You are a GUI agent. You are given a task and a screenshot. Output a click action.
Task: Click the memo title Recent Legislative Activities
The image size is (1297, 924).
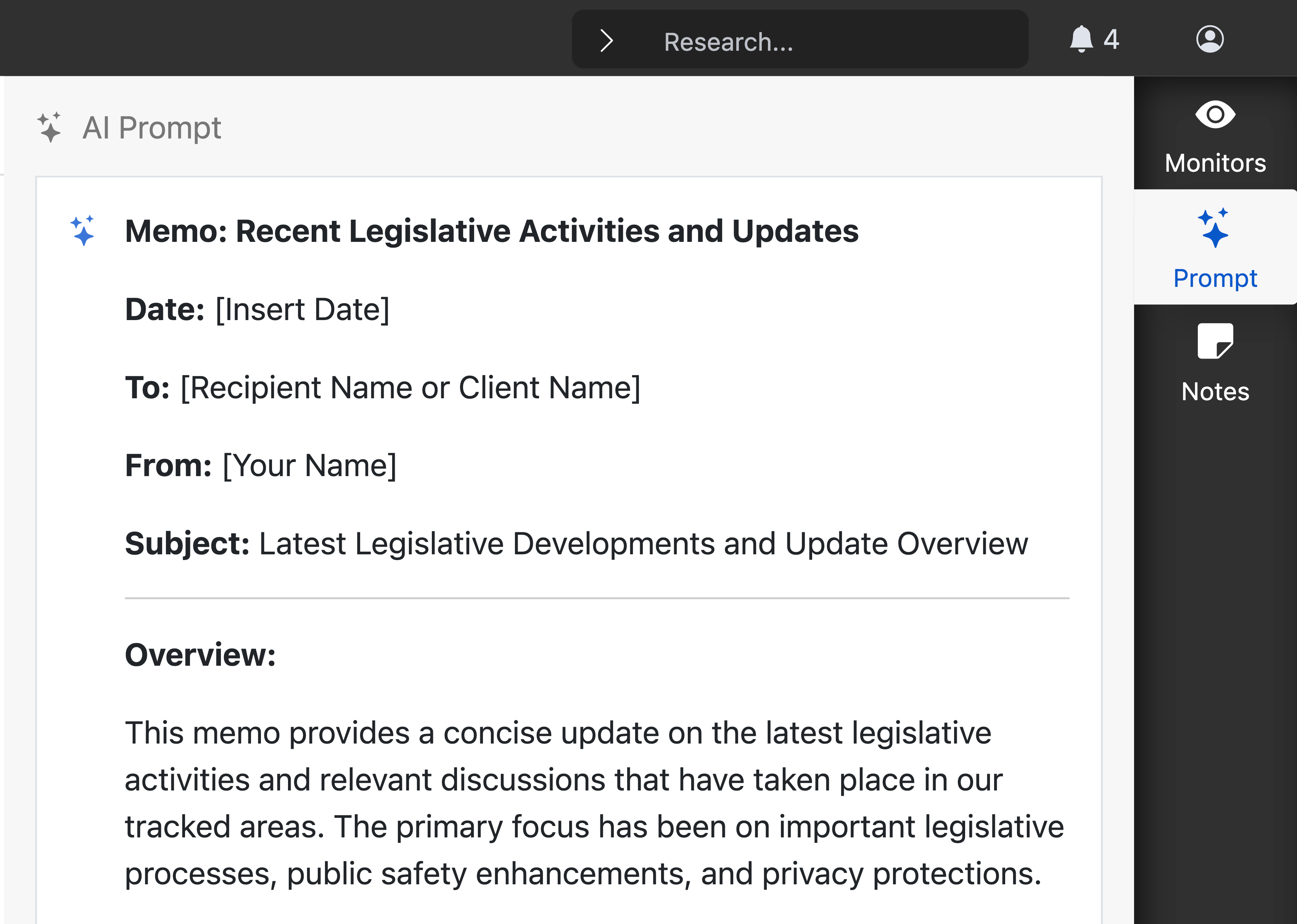[491, 231]
